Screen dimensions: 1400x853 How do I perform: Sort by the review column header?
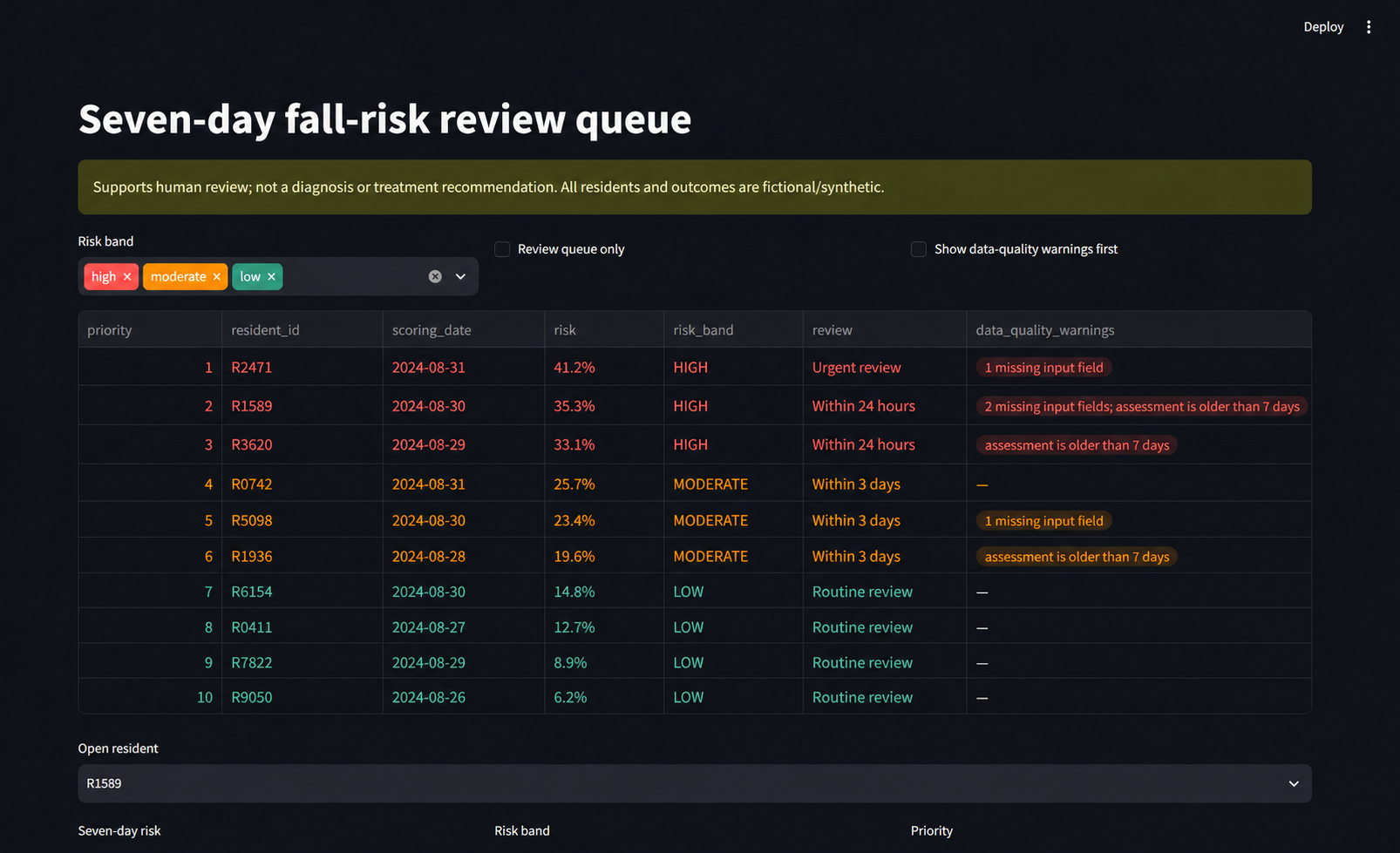[885, 330]
